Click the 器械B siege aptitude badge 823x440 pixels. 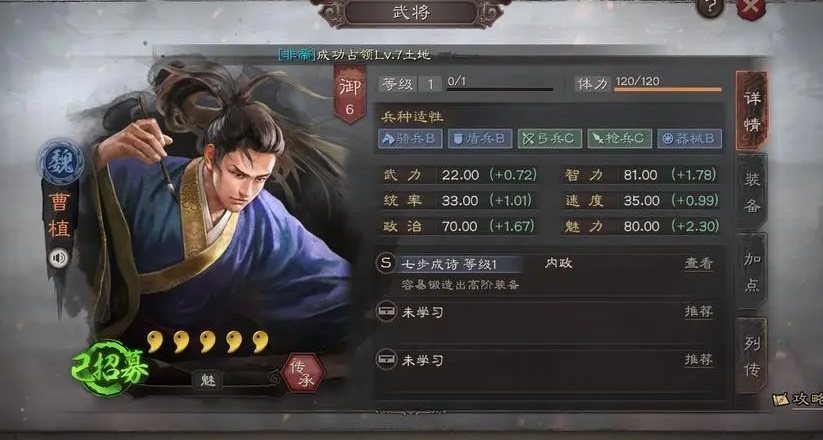(x=689, y=139)
